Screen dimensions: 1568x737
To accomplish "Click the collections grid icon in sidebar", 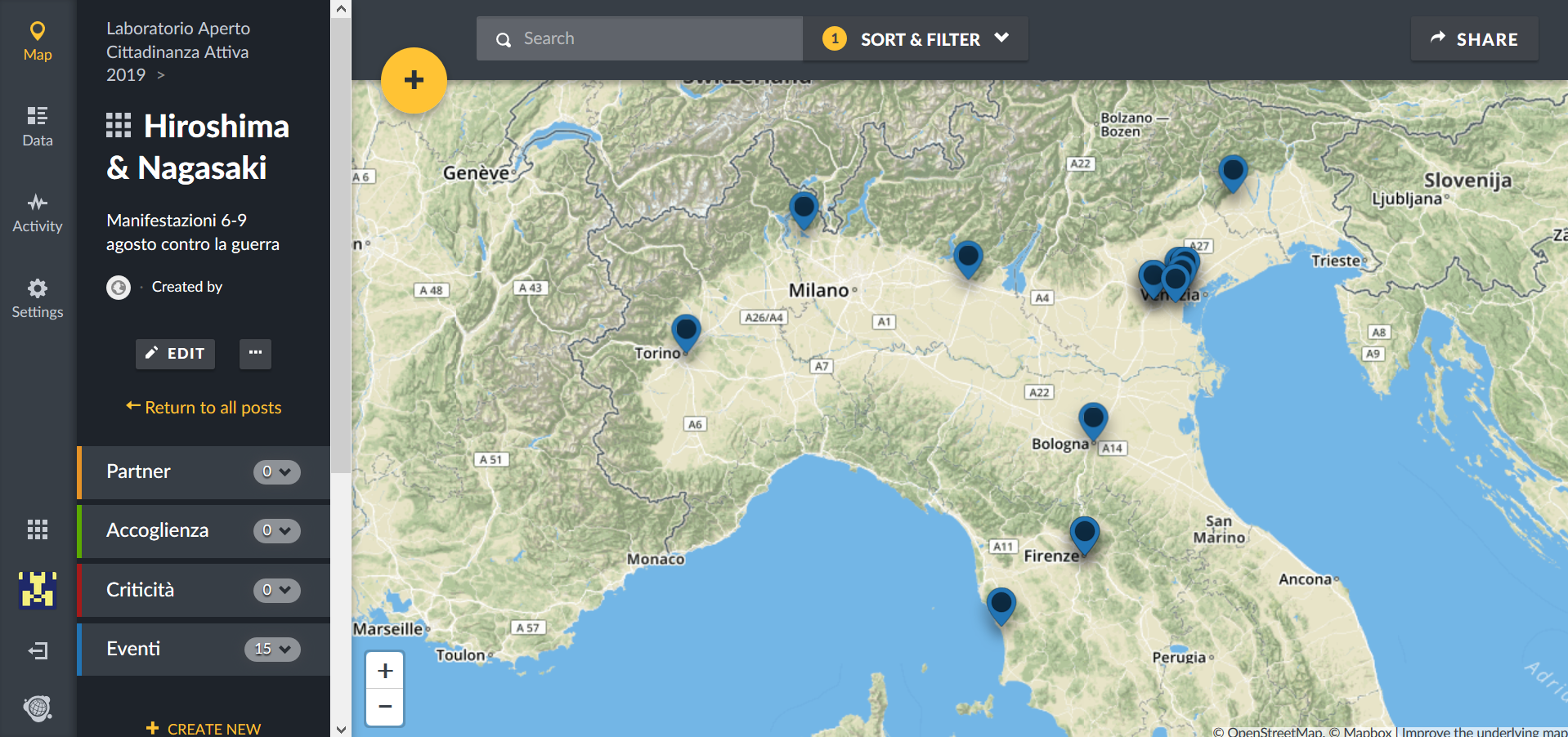I will [38, 529].
